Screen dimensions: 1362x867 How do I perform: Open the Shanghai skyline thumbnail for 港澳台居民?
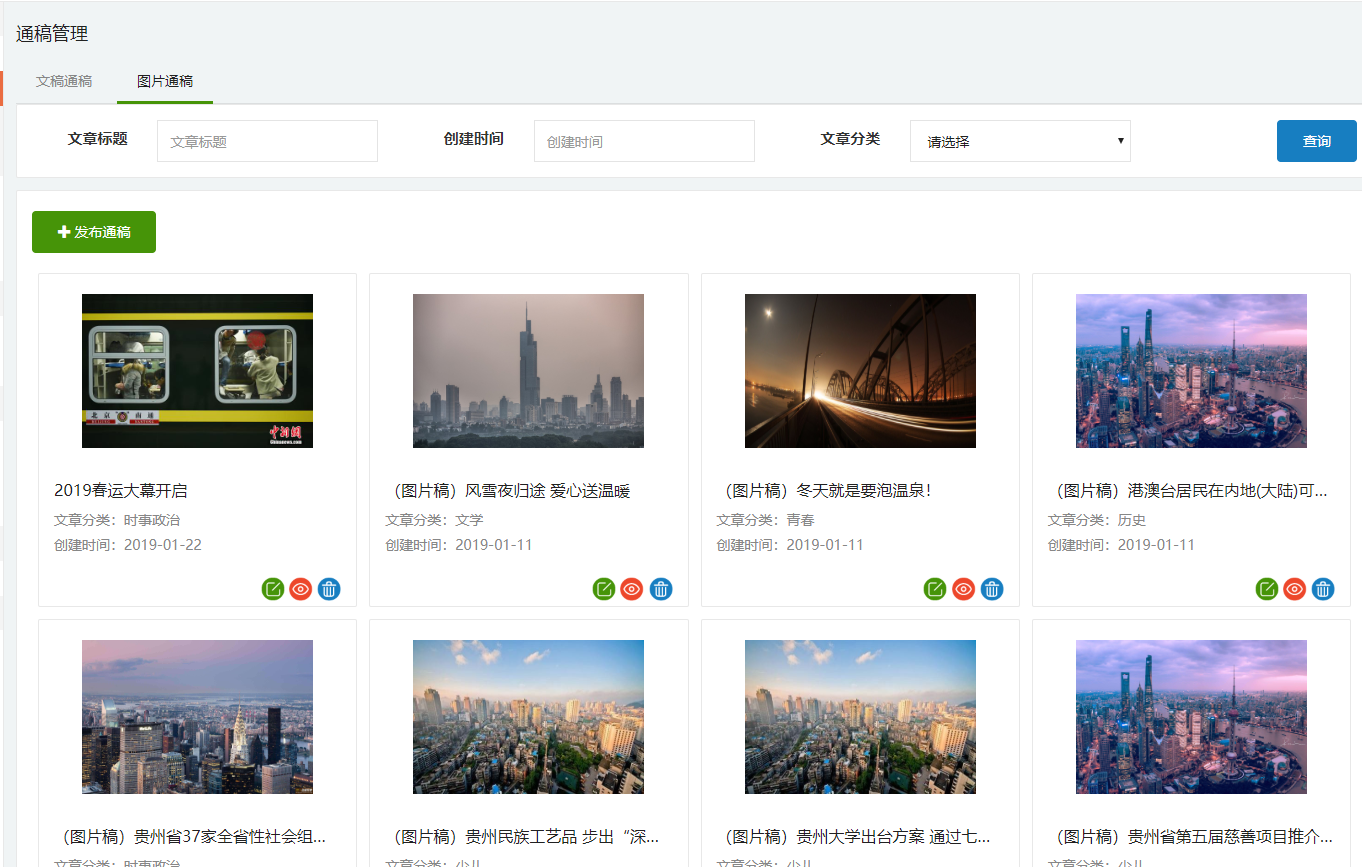click(x=1191, y=371)
